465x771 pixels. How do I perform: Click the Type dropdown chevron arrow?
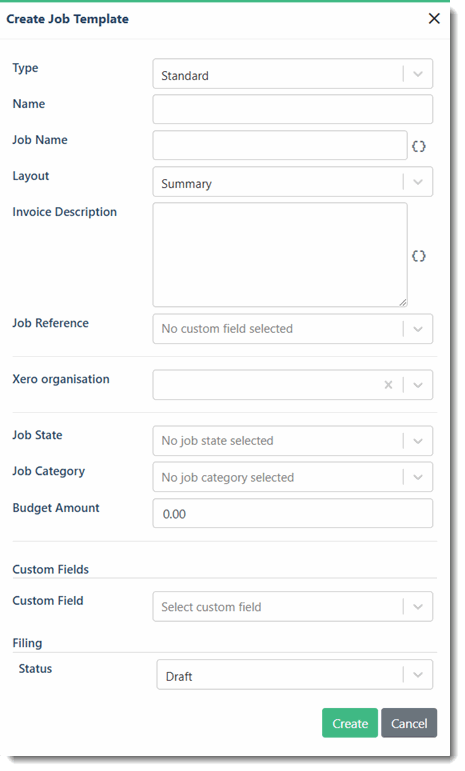(418, 74)
